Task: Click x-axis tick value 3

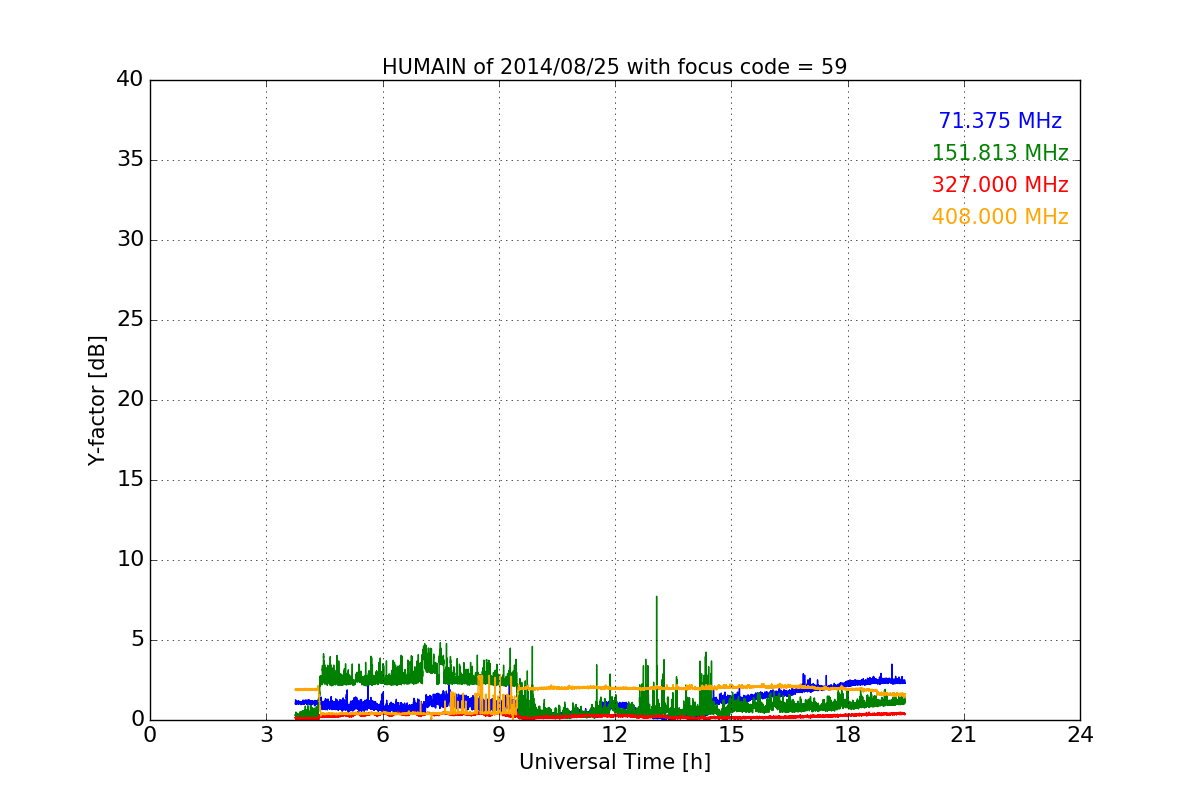Action: tap(266, 735)
